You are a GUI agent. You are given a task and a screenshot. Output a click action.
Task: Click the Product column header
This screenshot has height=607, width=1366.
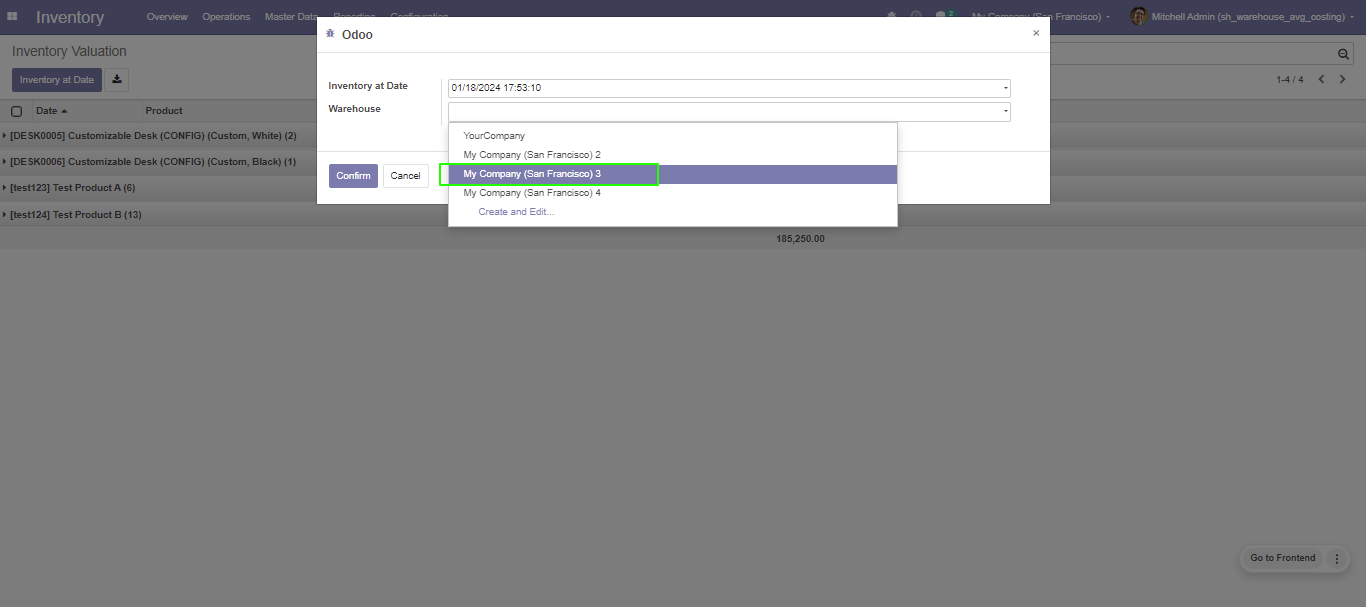(164, 111)
